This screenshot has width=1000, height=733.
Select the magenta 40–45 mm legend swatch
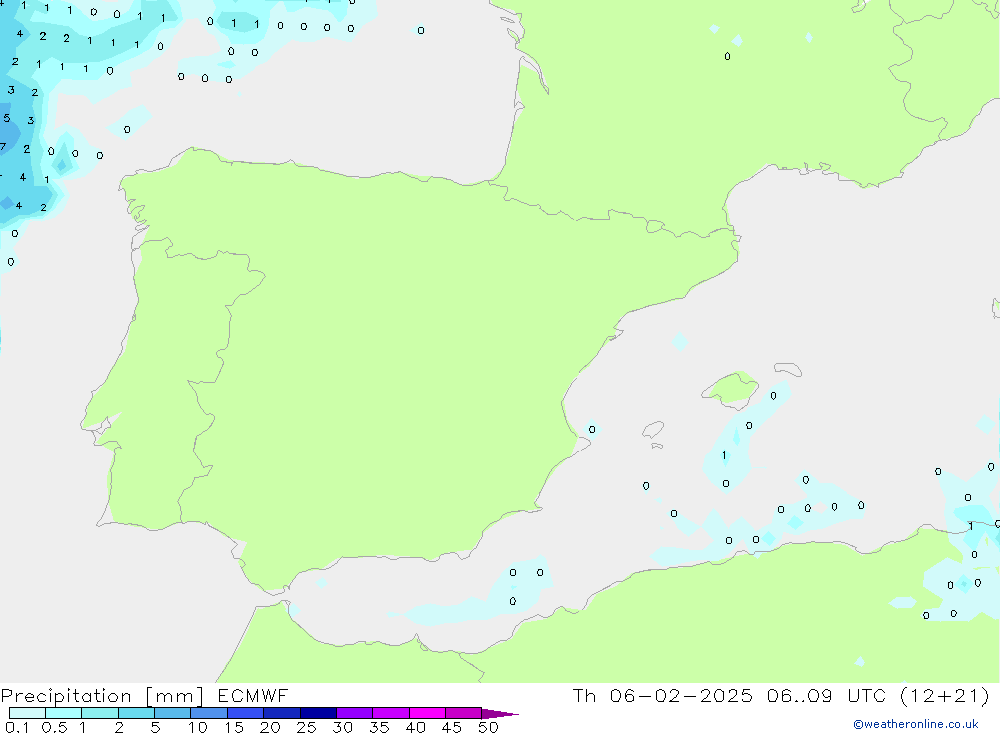(x=427, y=713)
